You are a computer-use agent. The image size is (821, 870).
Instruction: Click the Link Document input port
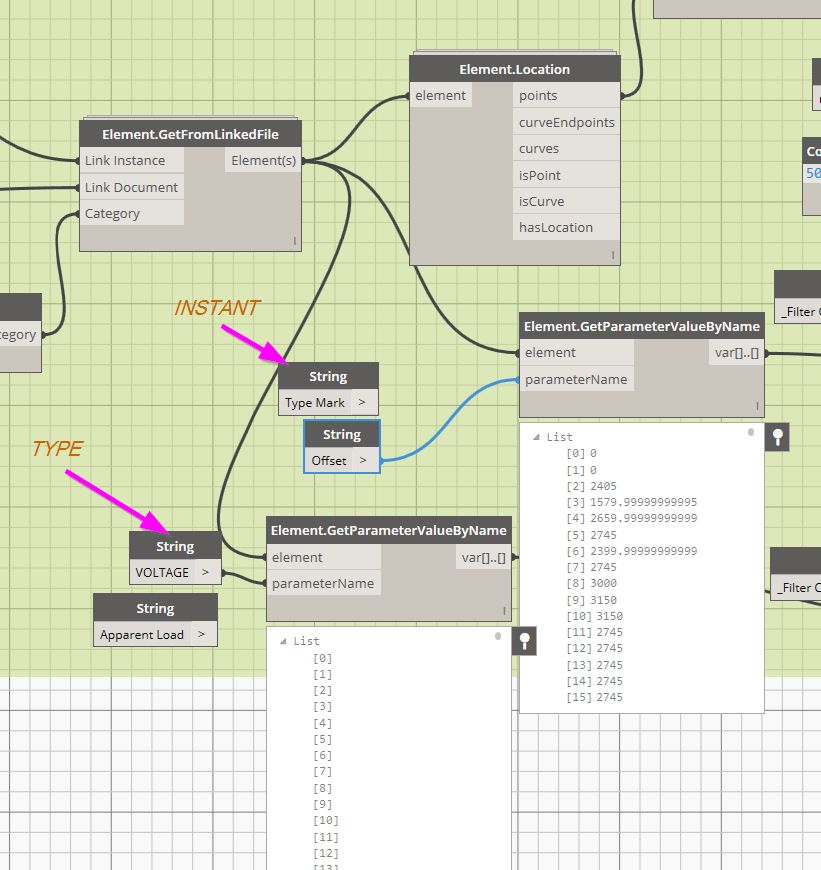(x=132, y=188)
